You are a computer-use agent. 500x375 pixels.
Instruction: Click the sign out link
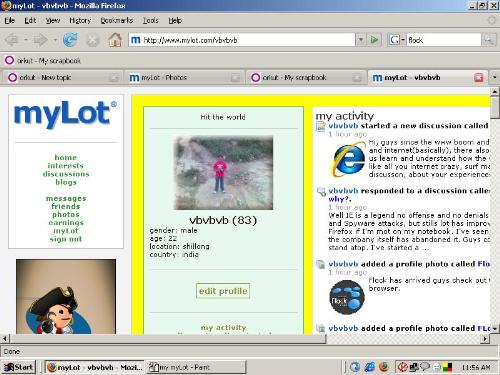pyautogui.click(x=66, y=239)
